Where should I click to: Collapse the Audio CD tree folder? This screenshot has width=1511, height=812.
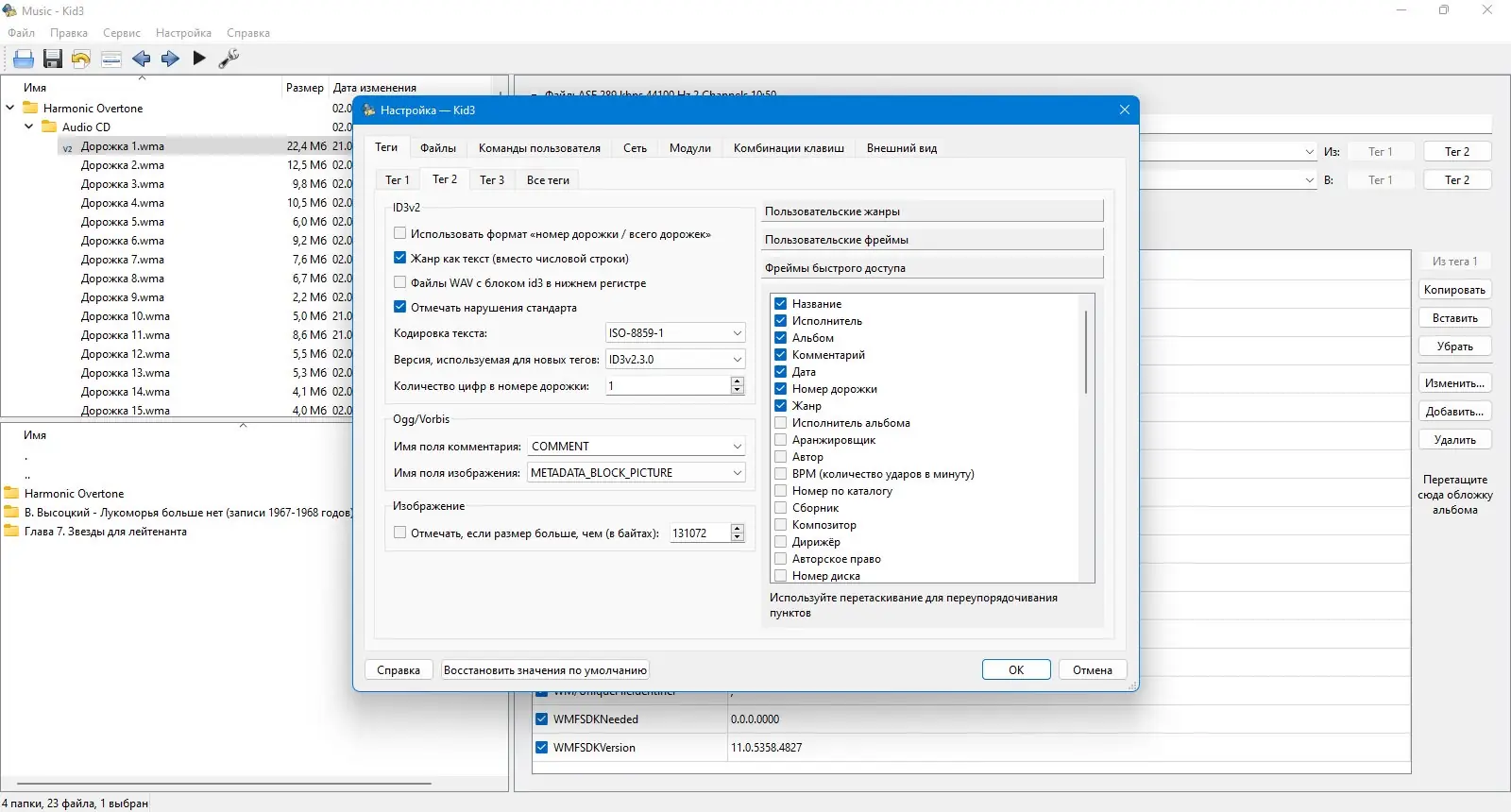[x=29, y=127]
